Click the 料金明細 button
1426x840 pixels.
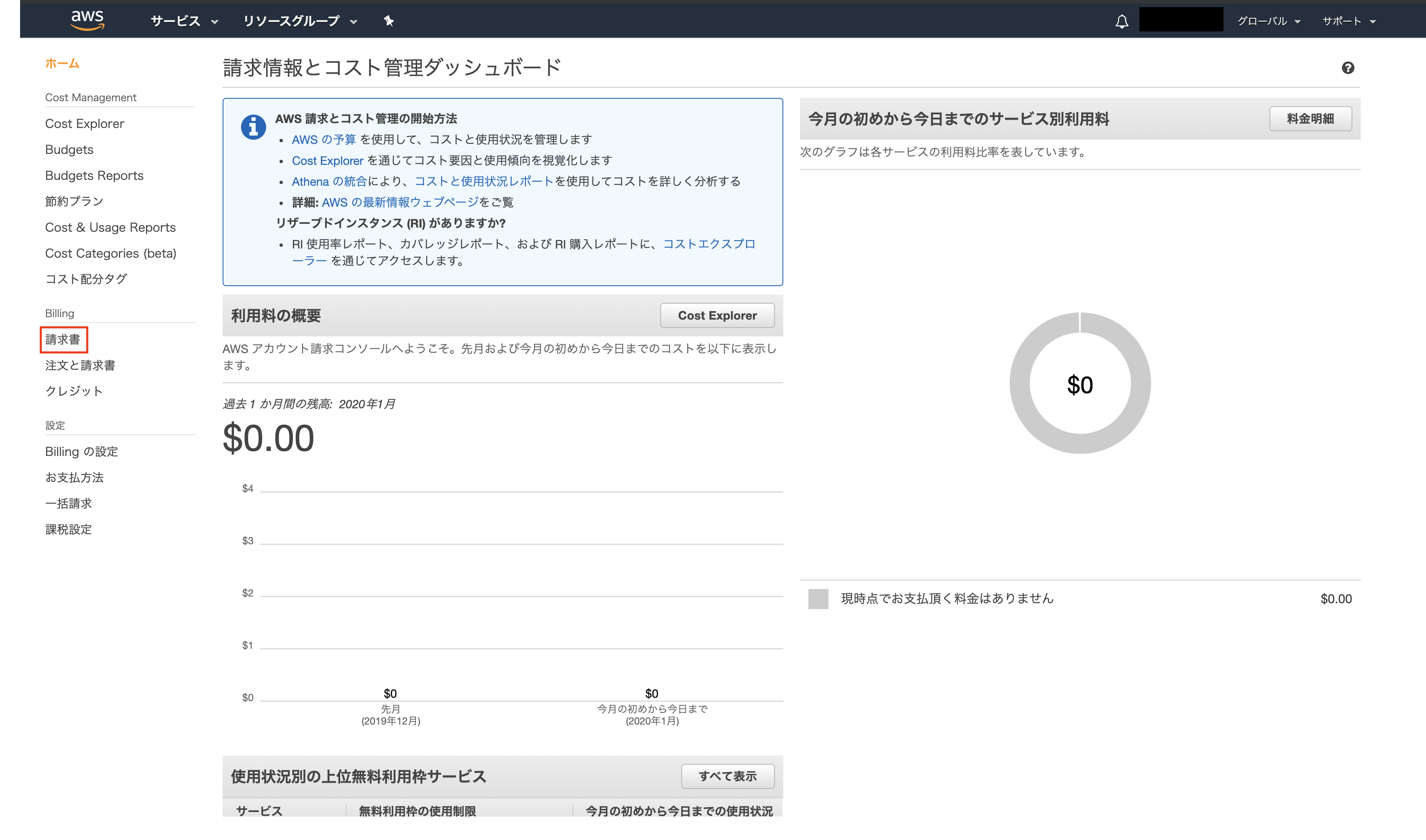[x=1311, y=119]
